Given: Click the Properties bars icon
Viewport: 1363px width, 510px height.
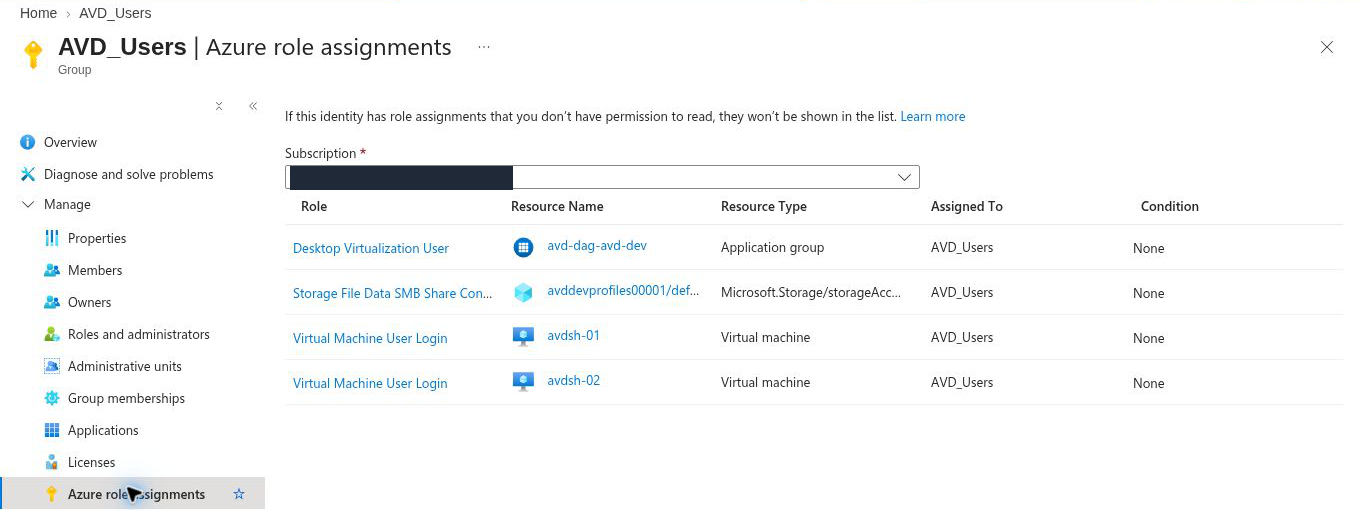Looking at the screenshot, I should point(52,238).
